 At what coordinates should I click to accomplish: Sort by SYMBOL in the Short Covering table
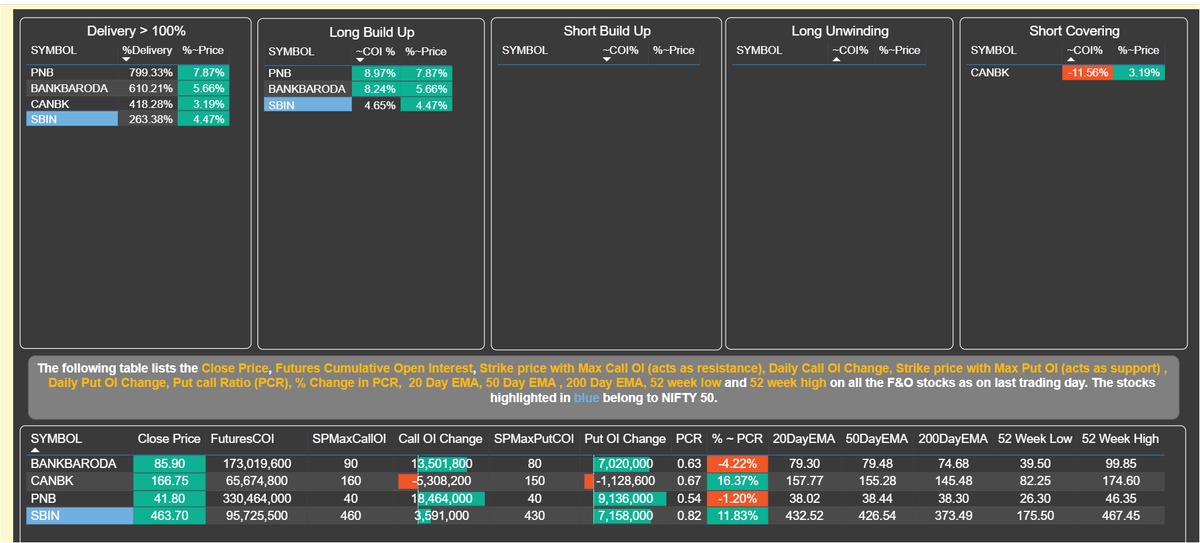[994, 50]
